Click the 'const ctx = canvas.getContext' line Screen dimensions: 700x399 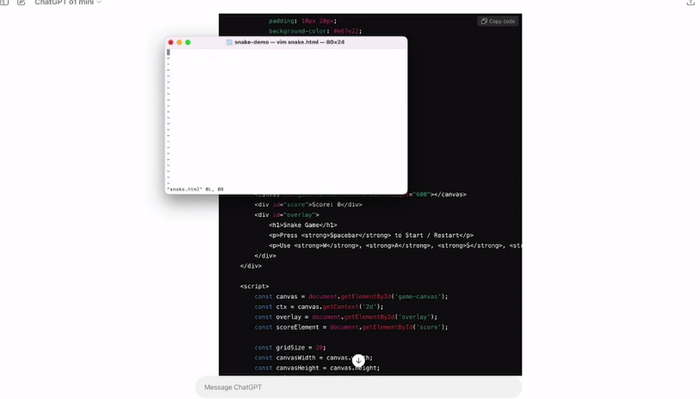(319, 307)
